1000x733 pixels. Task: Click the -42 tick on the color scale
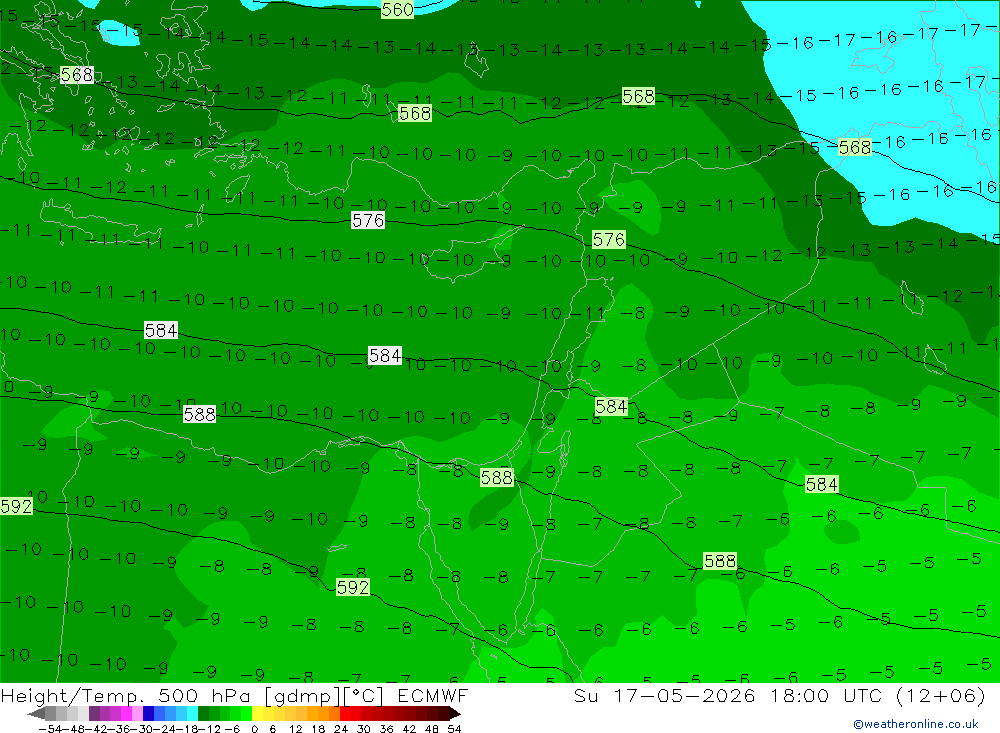pos(96,729)
